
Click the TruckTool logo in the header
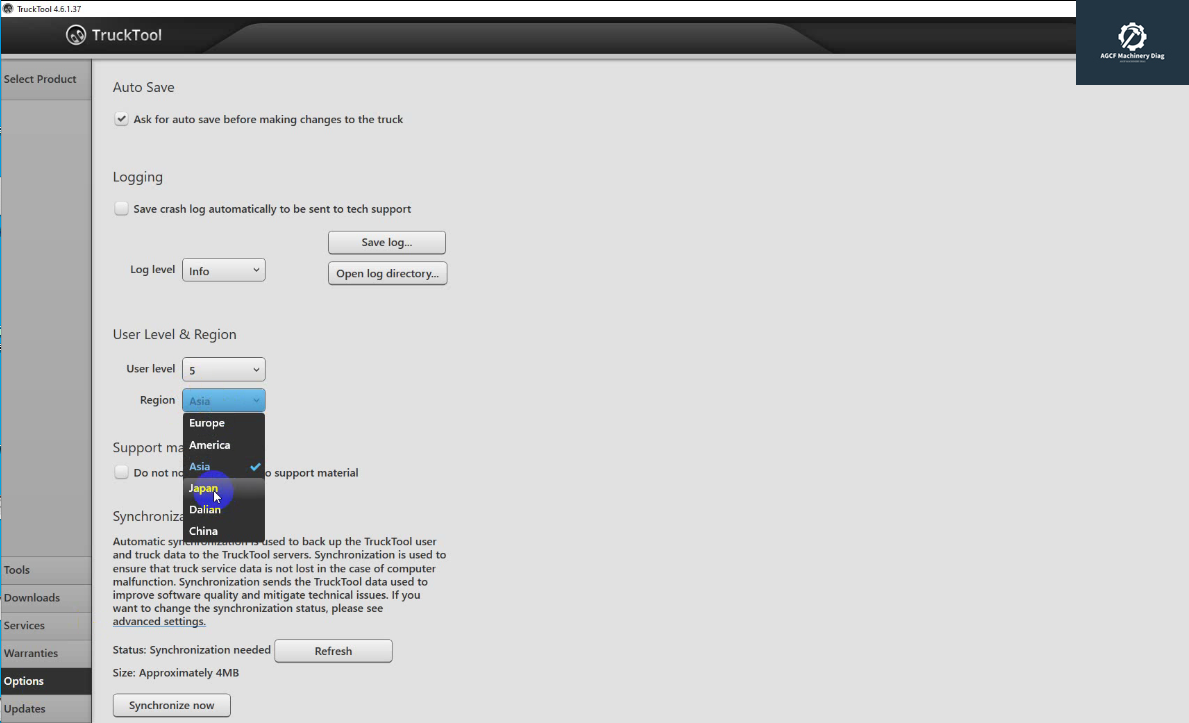pos(75,34)
